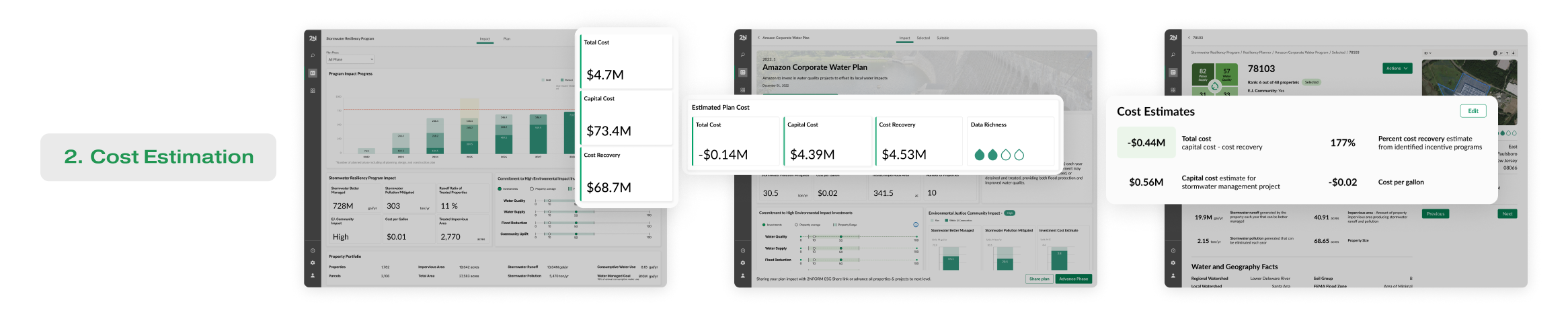Viewport: 1568px width, 315px height.
Task: Open the All Phase dropdown
Action: point(350,59)
